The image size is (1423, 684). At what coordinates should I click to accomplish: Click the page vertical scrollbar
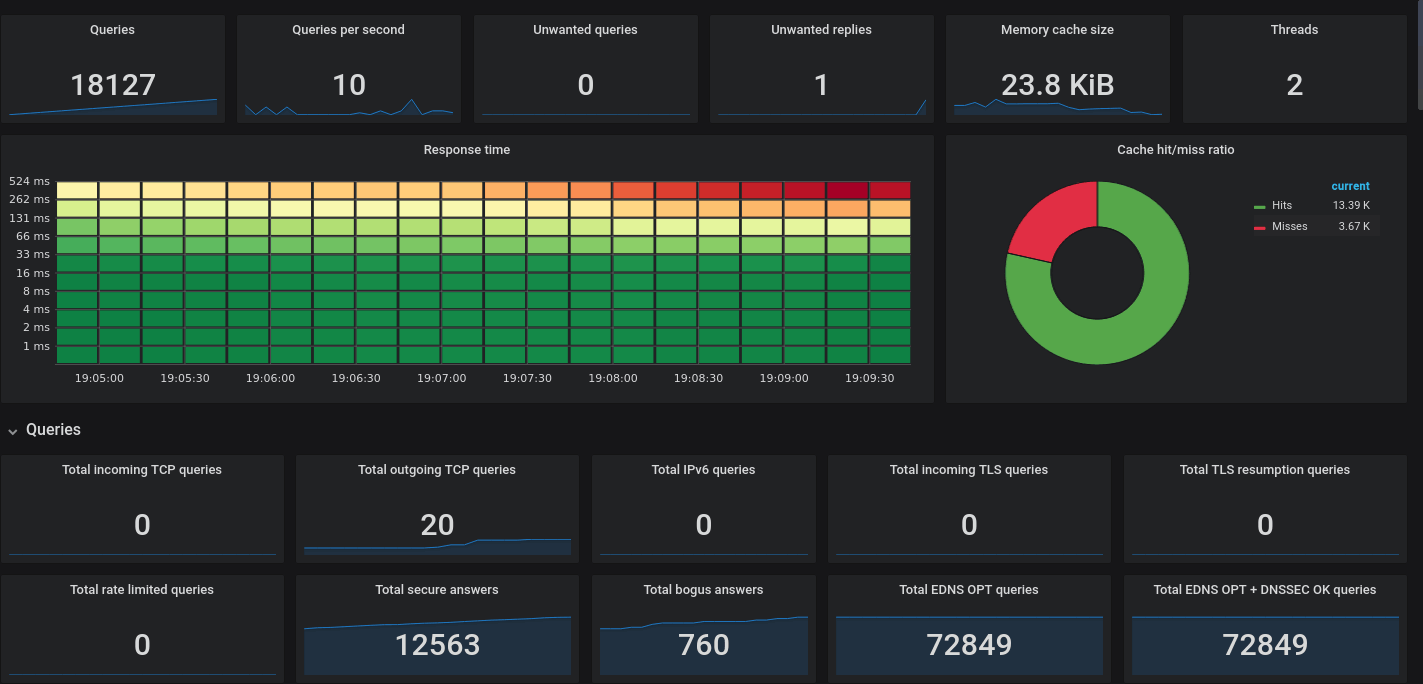pyautogui.click(x=1420, y=55)
